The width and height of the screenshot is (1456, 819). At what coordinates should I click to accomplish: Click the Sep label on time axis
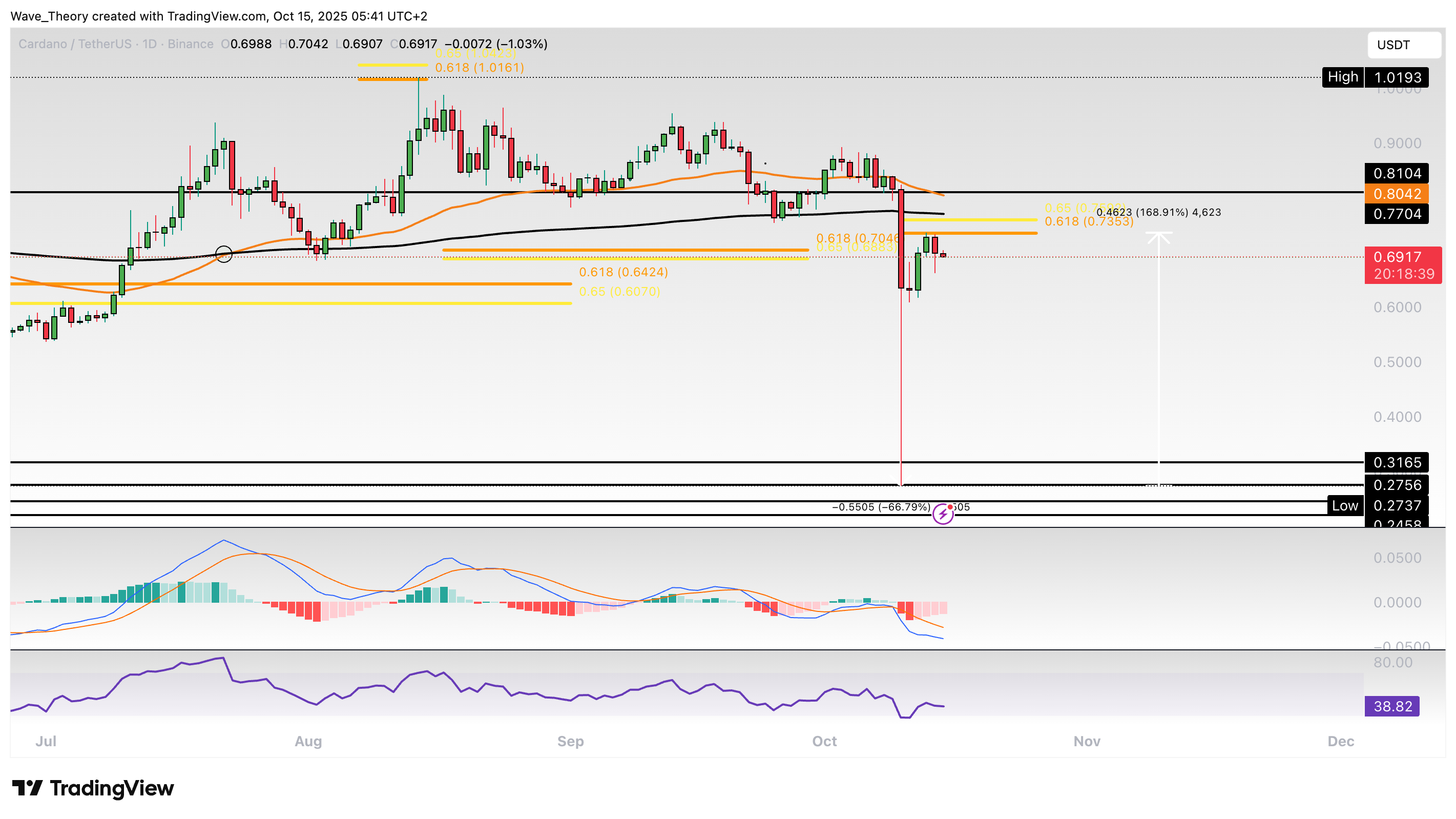pyautogui.click(x=570, y=741)
